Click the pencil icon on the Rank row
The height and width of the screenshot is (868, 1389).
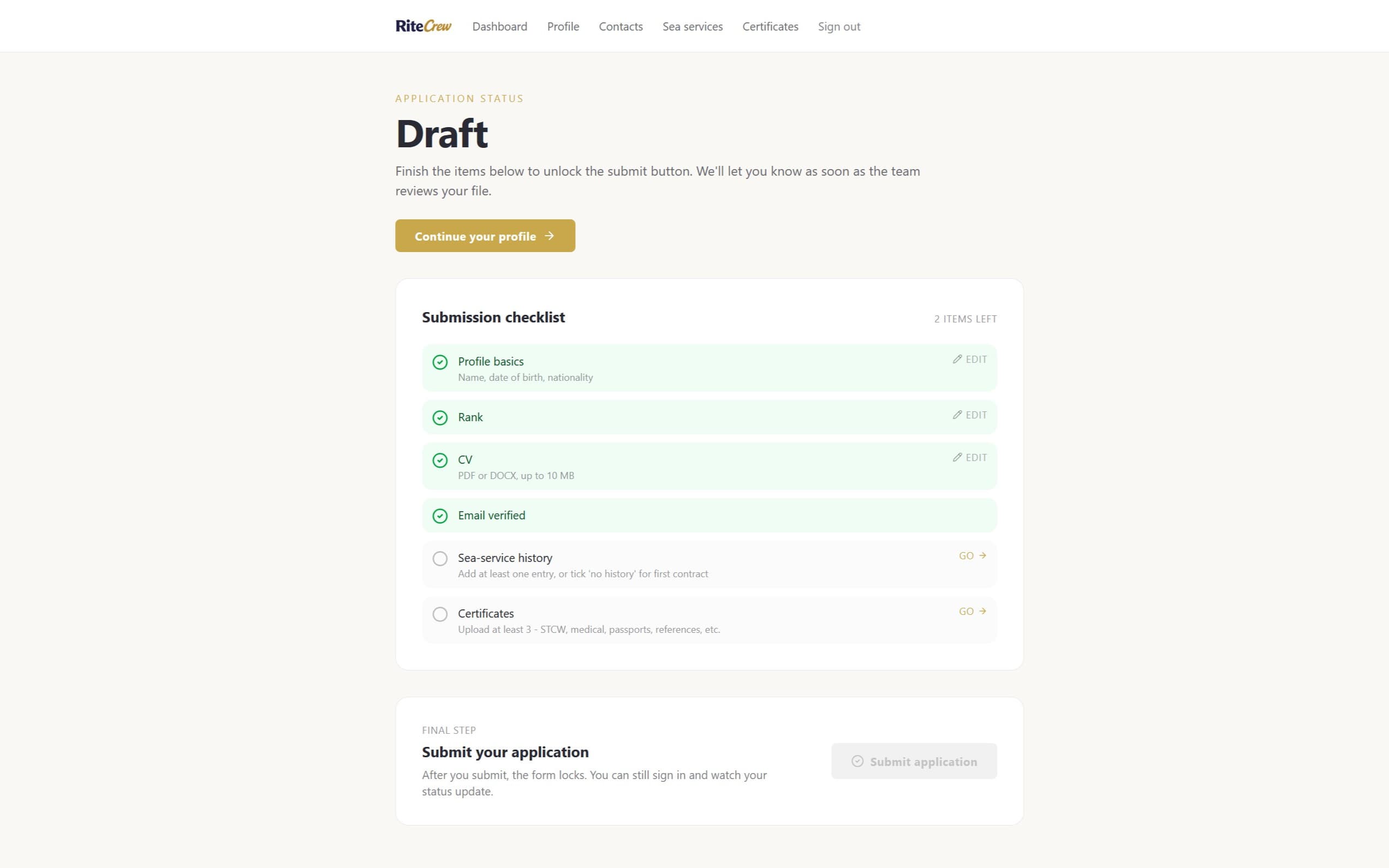[x=957, y=415]
